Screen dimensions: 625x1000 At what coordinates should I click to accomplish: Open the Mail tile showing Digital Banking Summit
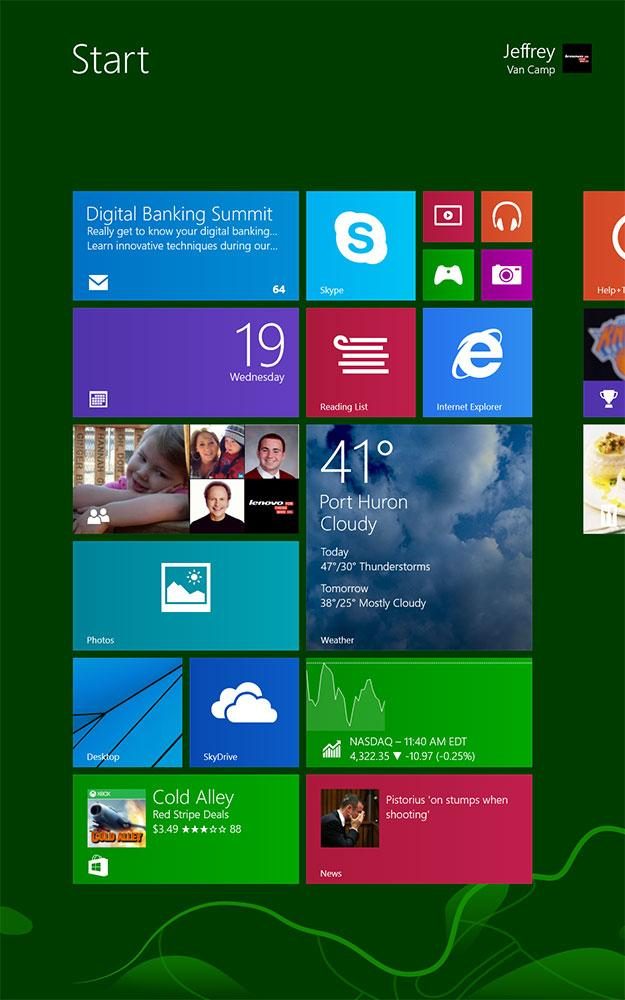click(186, 246)
